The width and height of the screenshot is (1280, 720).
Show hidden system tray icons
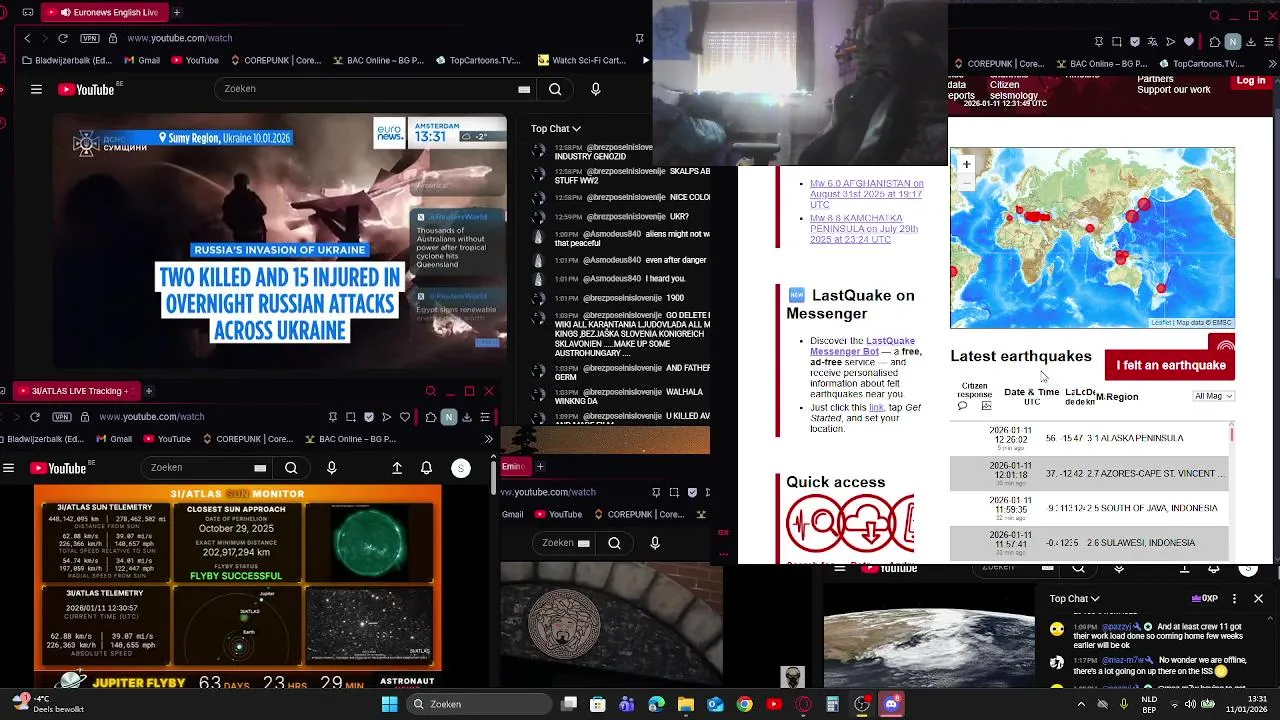pyautogui.click(x=1080, y=704)
